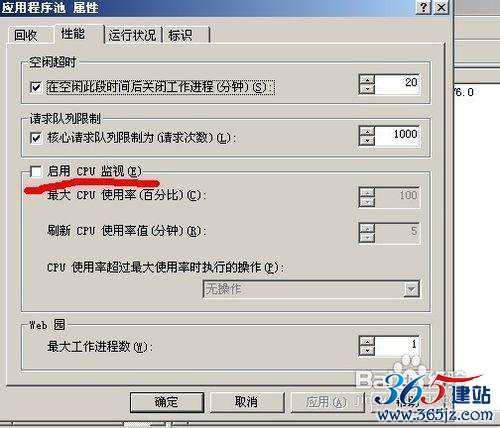
Task: Click the 取消 button
Action: (246, 402)
